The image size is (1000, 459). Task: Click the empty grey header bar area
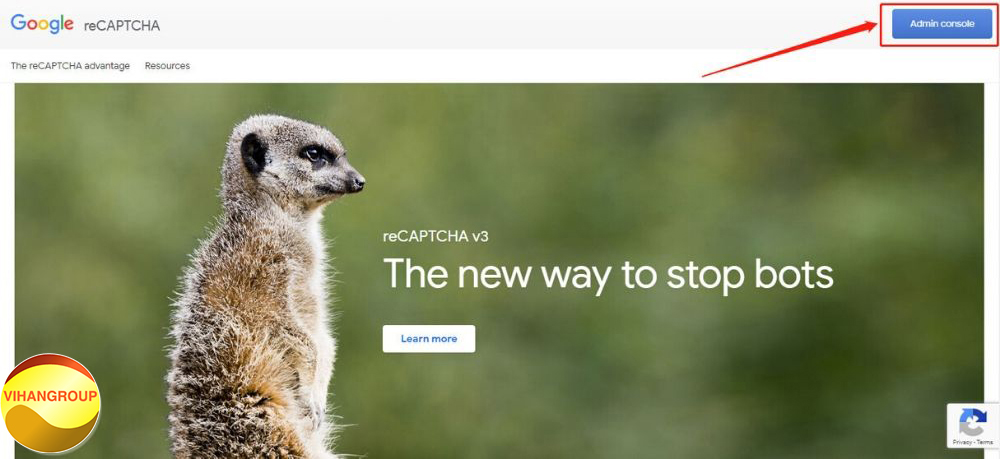pyautogui.click(x=510, y=24)
